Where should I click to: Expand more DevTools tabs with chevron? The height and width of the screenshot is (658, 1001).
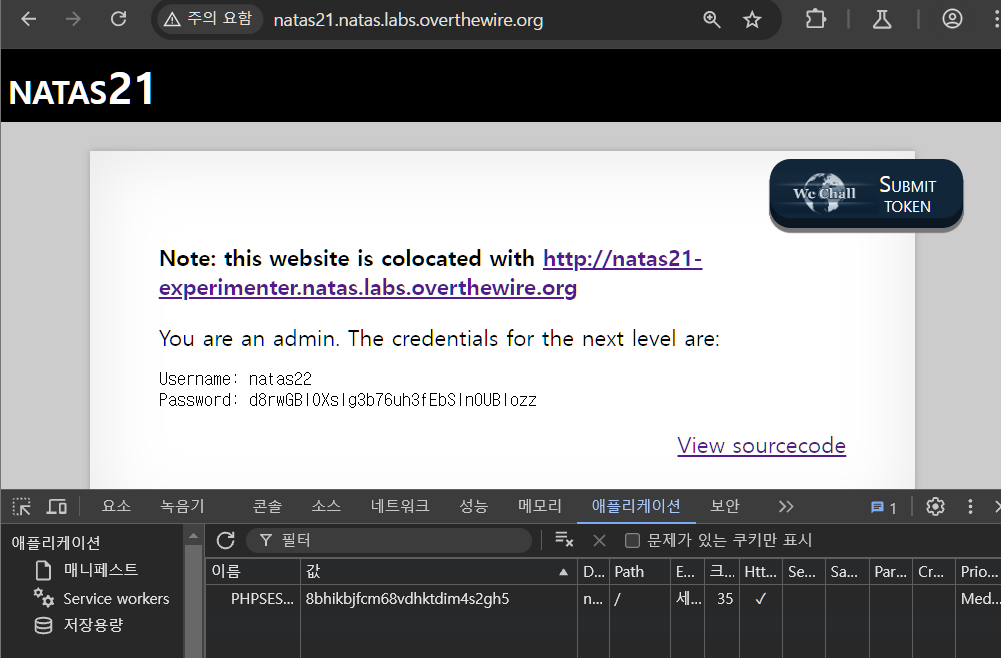tap(786, 506)
